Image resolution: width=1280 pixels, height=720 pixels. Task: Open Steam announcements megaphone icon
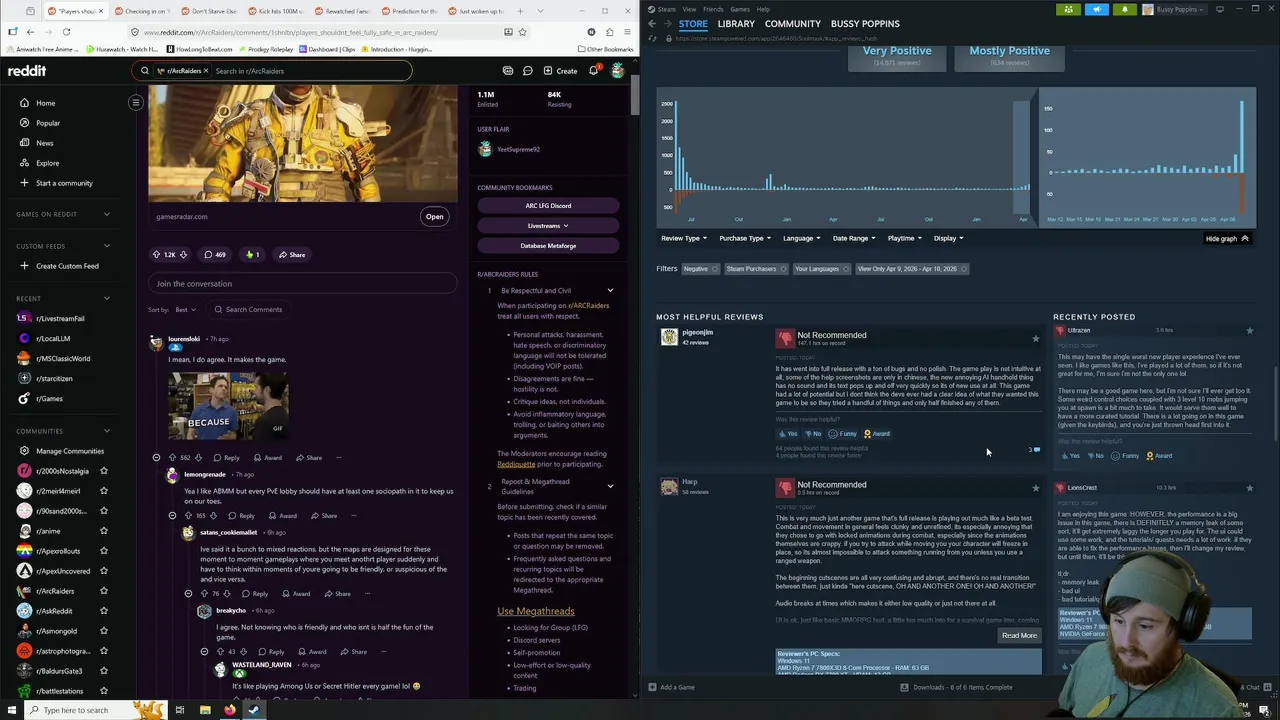[1097, 10]
